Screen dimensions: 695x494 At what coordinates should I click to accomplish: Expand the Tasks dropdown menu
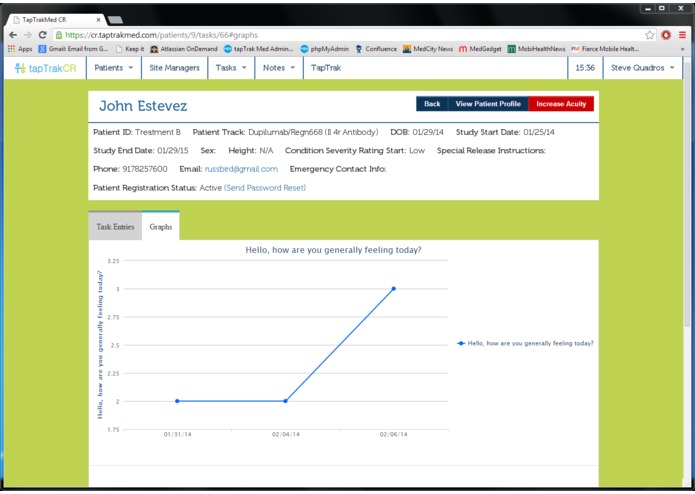point(231,68)
